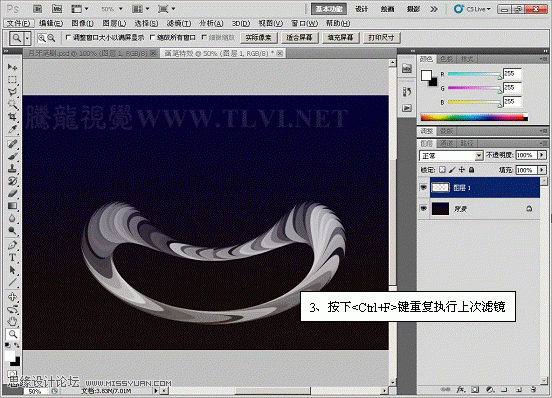
Task: Toggle zoom all windows checkbox
Action: tap(152, 37)
